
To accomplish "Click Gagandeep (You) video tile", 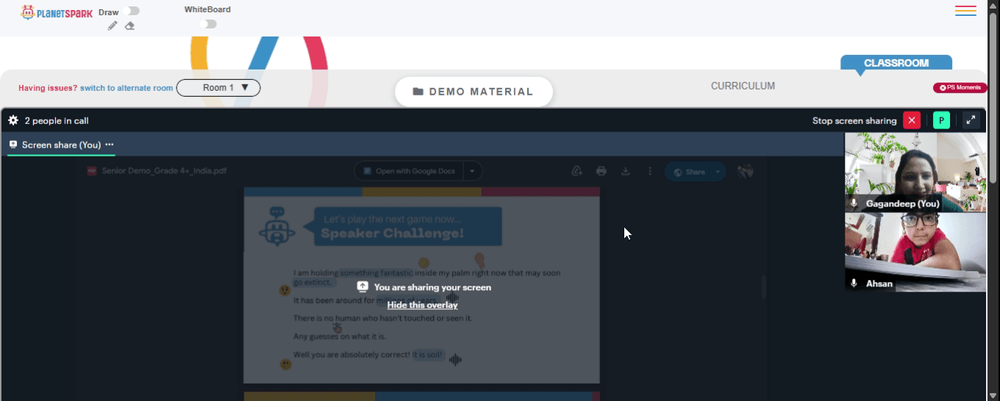I will click(x=915, y=172).
